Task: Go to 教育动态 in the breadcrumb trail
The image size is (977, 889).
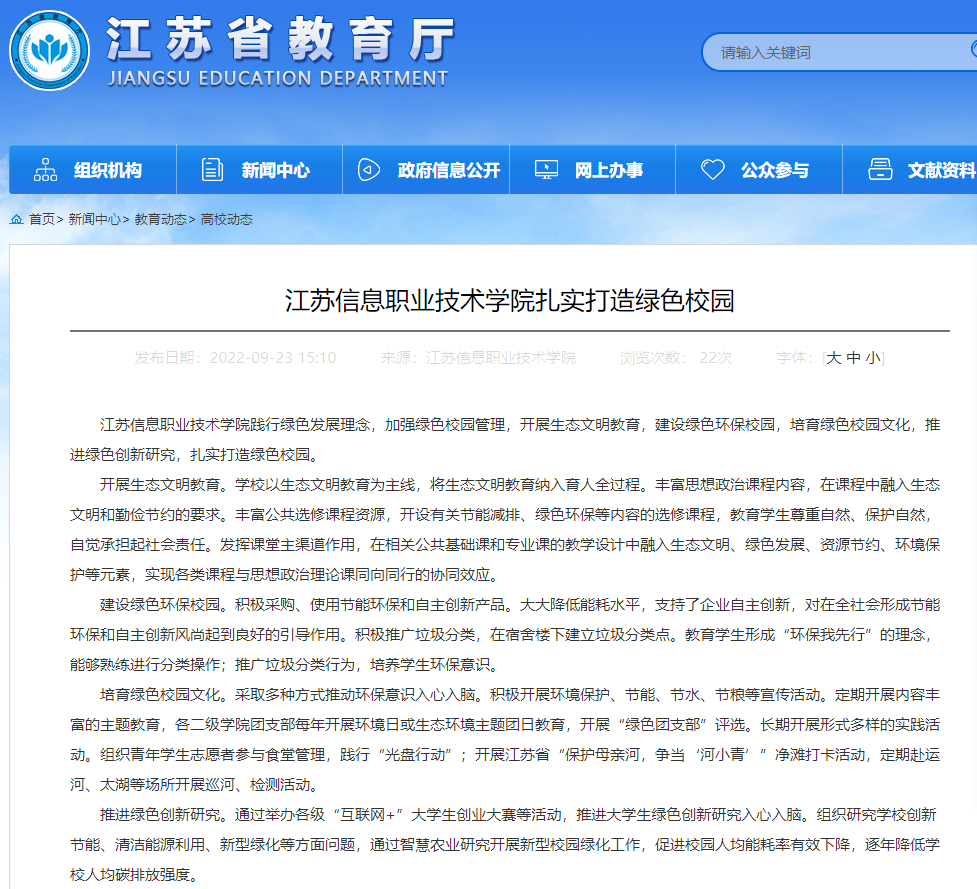Action: [161, 219]
